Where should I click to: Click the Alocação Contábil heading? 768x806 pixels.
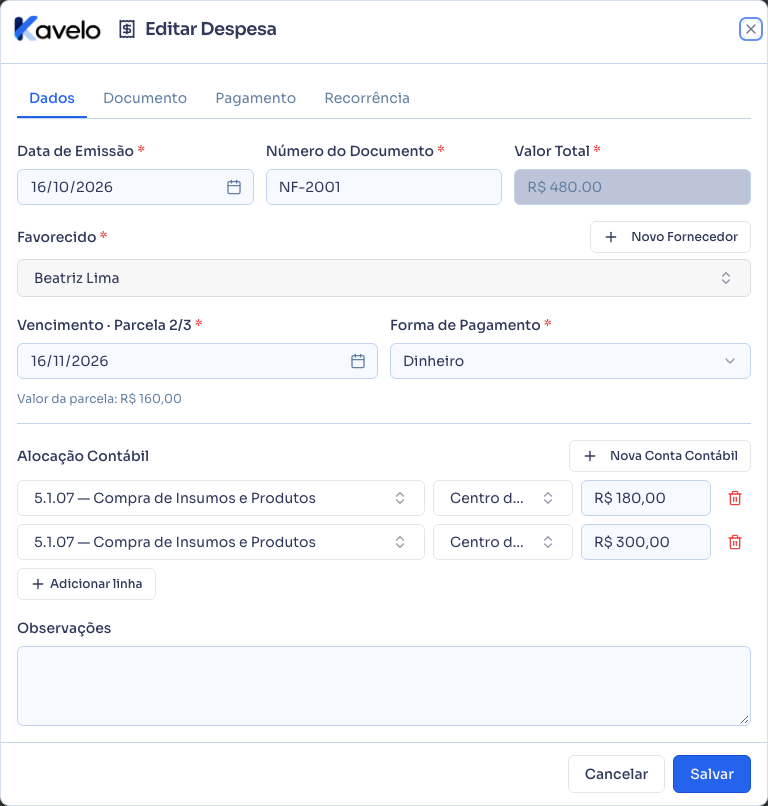click(83, 456)
